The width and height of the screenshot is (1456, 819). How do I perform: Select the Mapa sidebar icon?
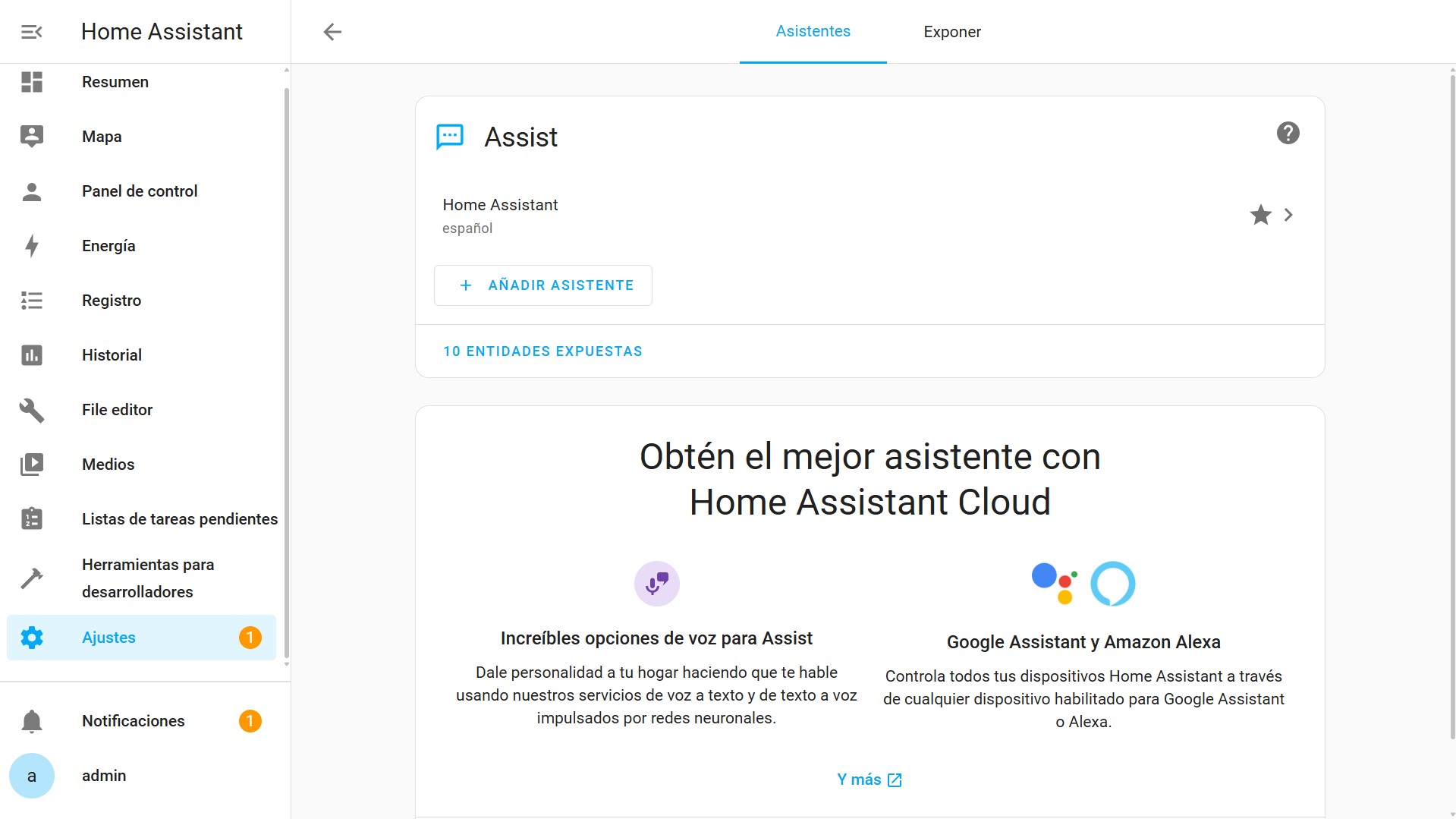[x=31, y=136]
